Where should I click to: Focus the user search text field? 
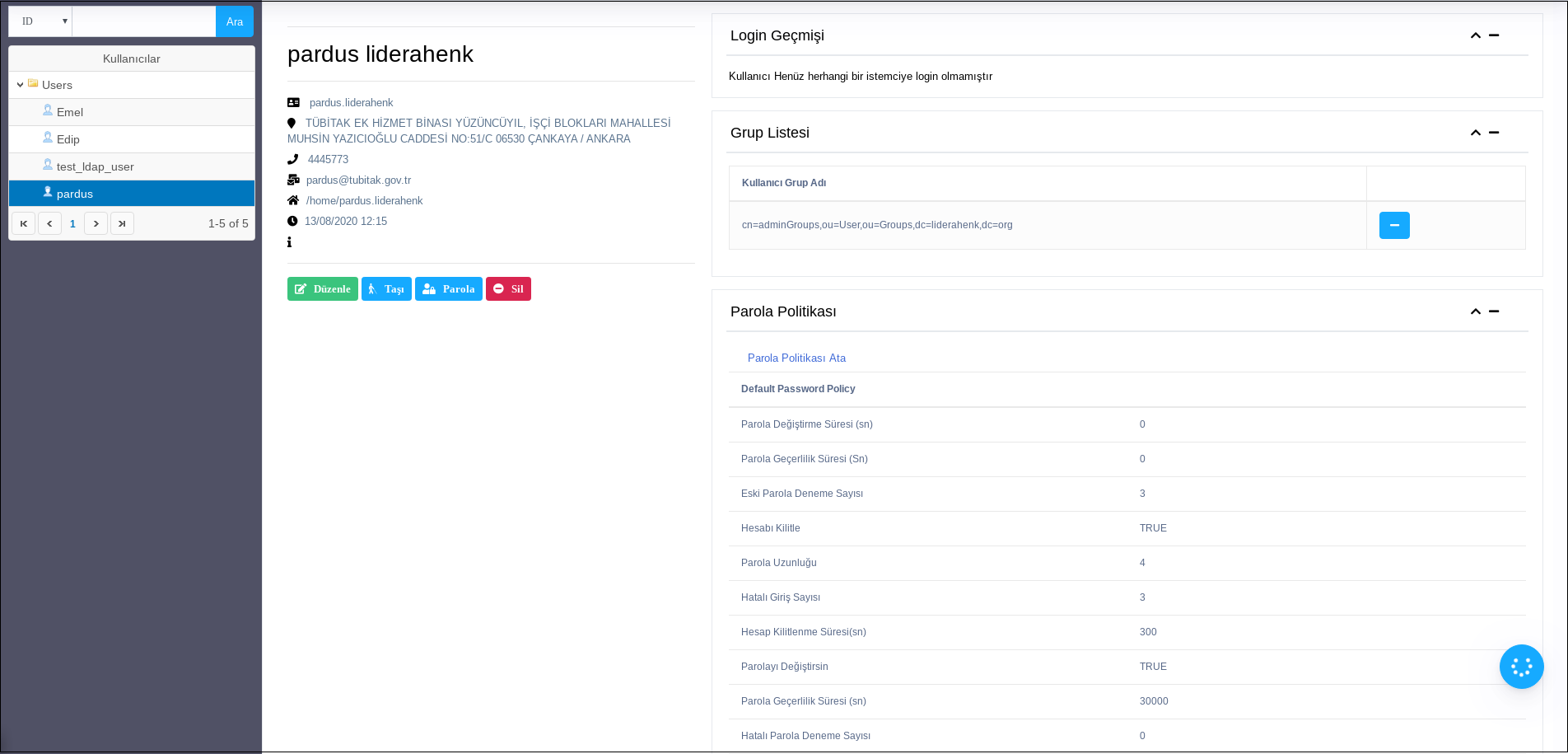pos(144,21)
